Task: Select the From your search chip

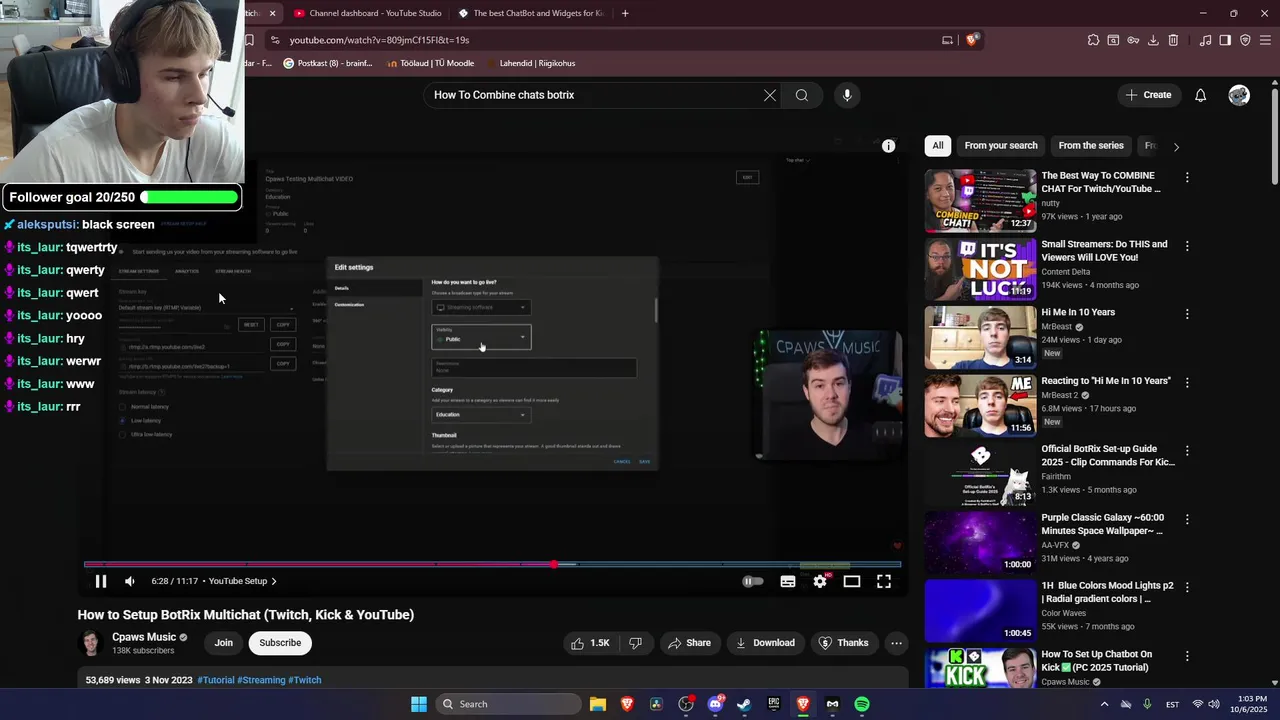Action: (x=1001, y=146)
